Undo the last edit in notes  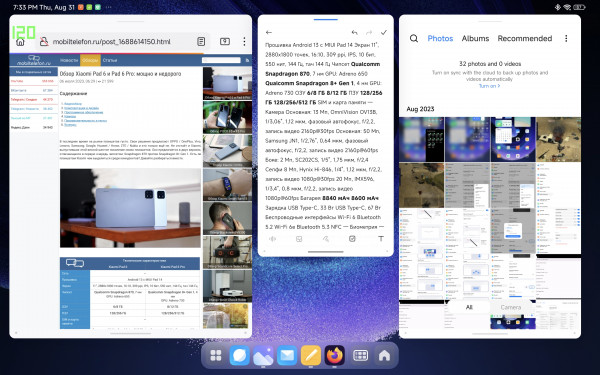[354, 33]
